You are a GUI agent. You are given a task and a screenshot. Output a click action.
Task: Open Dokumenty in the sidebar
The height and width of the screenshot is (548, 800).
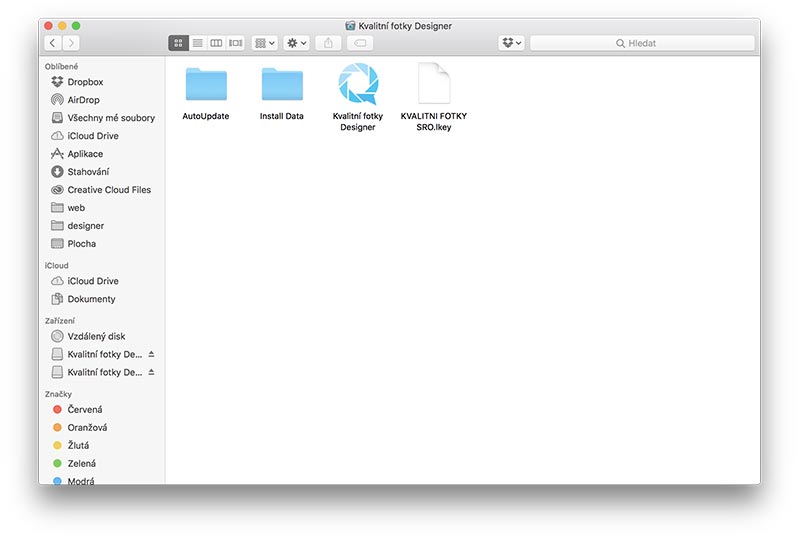(91, 298)
